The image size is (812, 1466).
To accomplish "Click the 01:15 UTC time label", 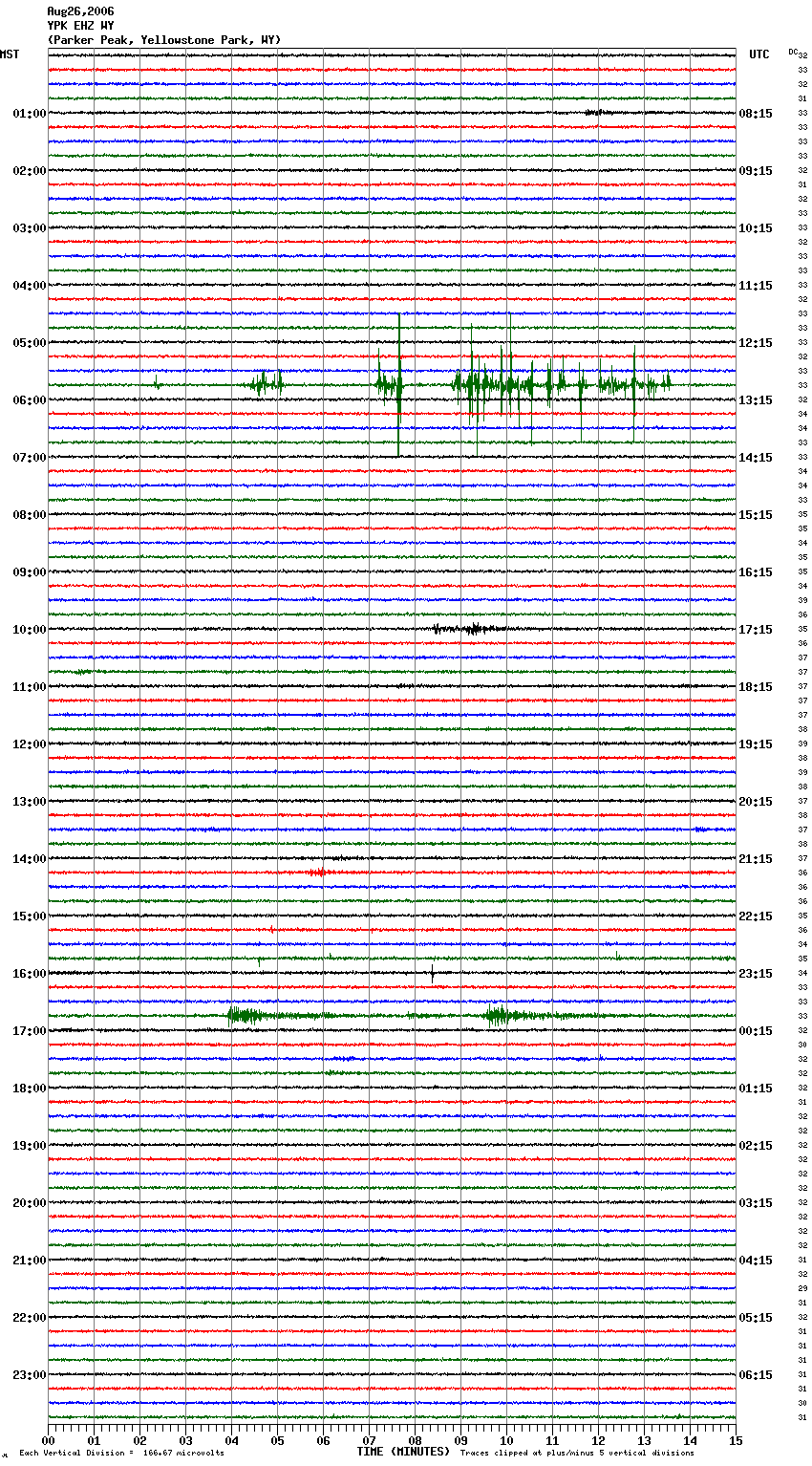I will (756, 1089).
